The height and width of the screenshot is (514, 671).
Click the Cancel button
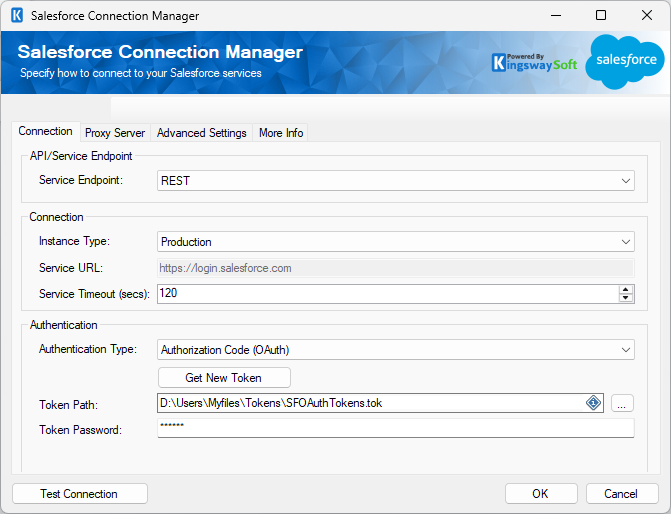point(621,494)
